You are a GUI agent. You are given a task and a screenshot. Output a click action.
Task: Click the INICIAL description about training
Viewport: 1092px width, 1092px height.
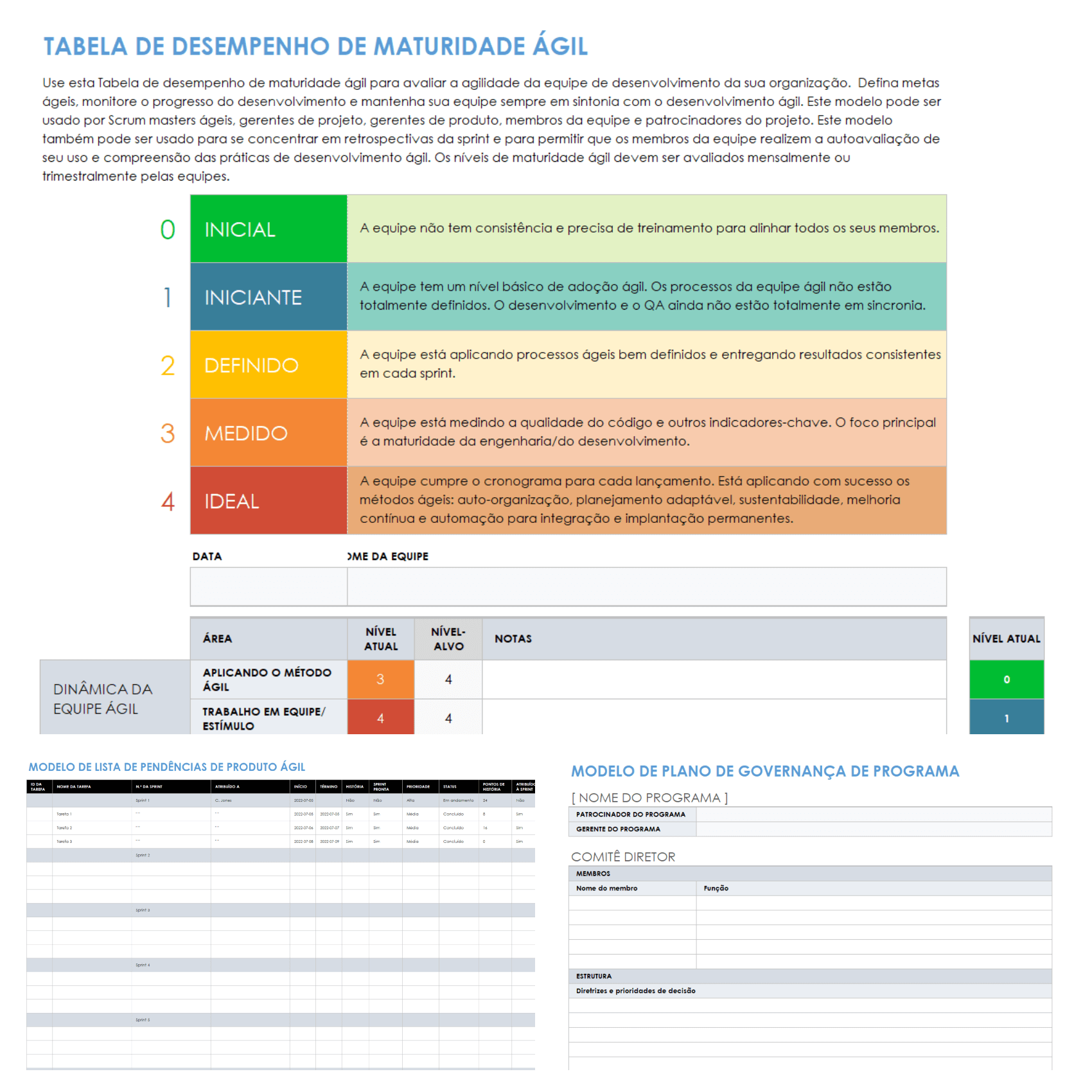647,229
